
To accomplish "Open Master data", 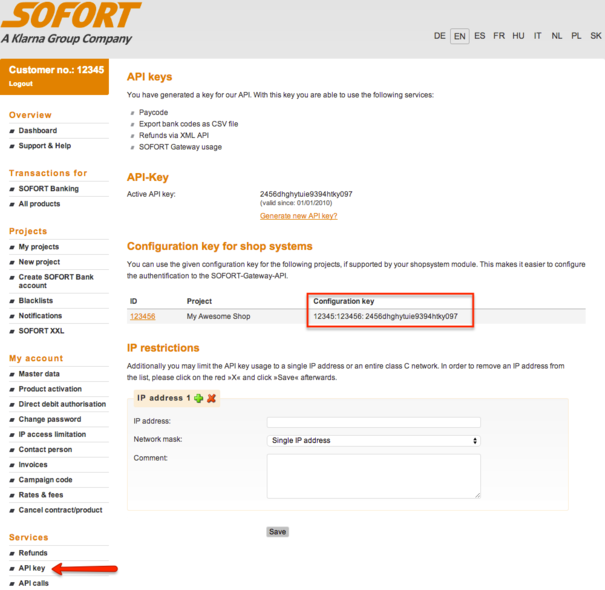I will 39,374.
